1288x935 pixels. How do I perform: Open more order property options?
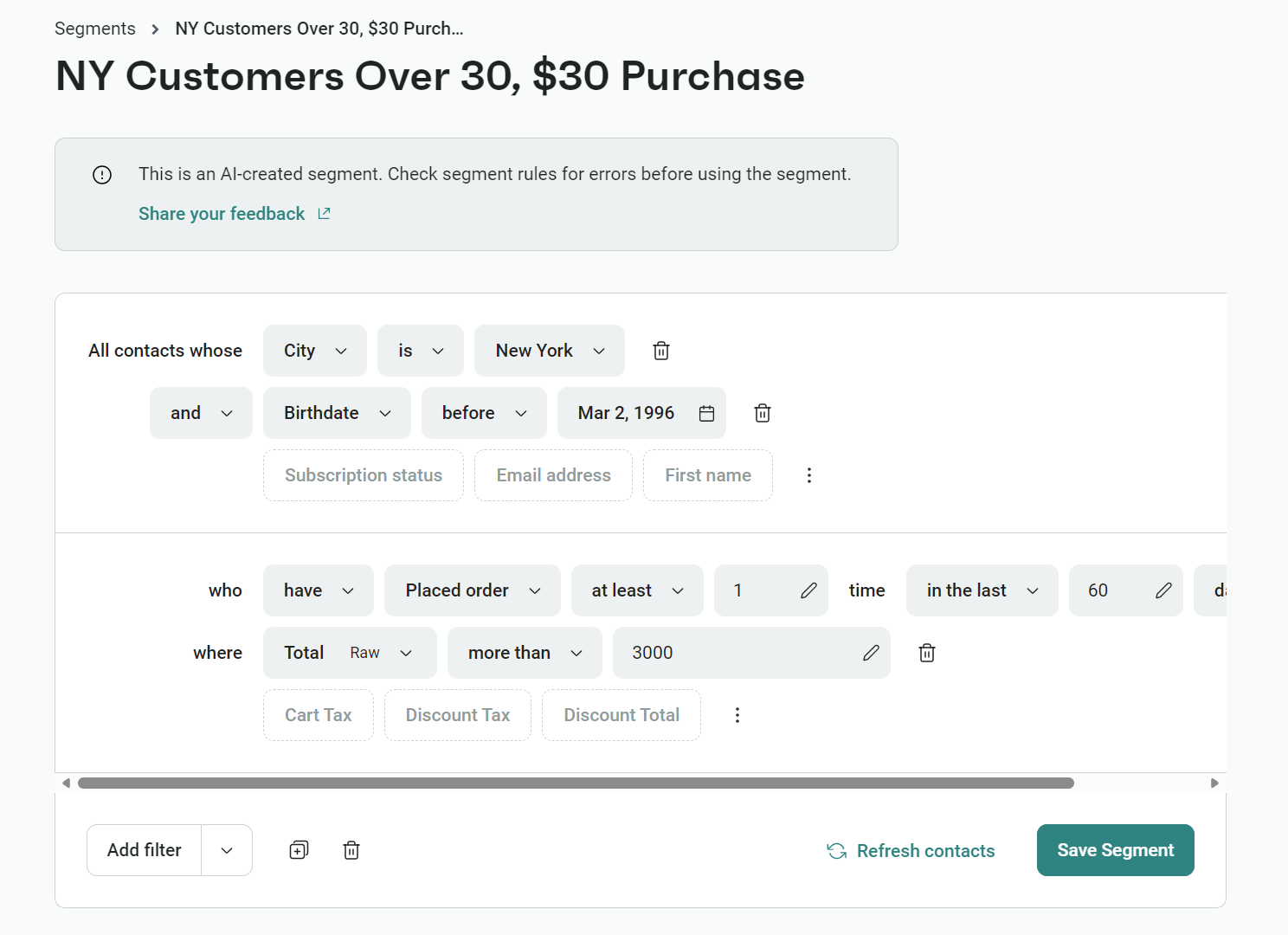737,715
